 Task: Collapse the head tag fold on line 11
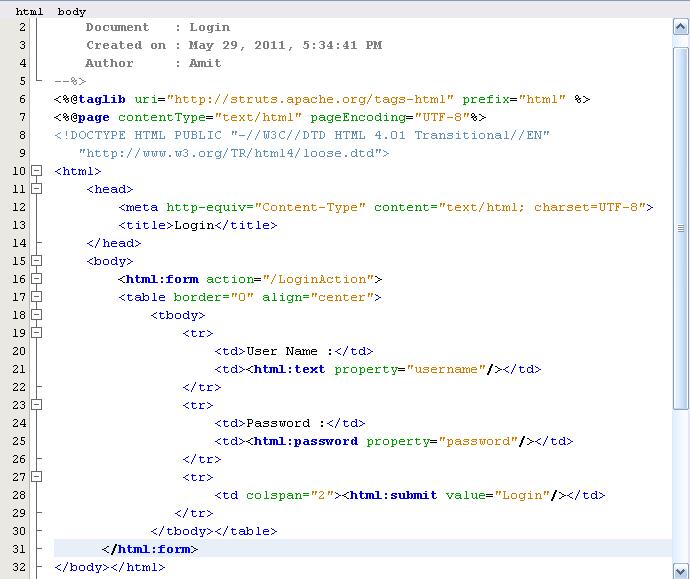37,189
